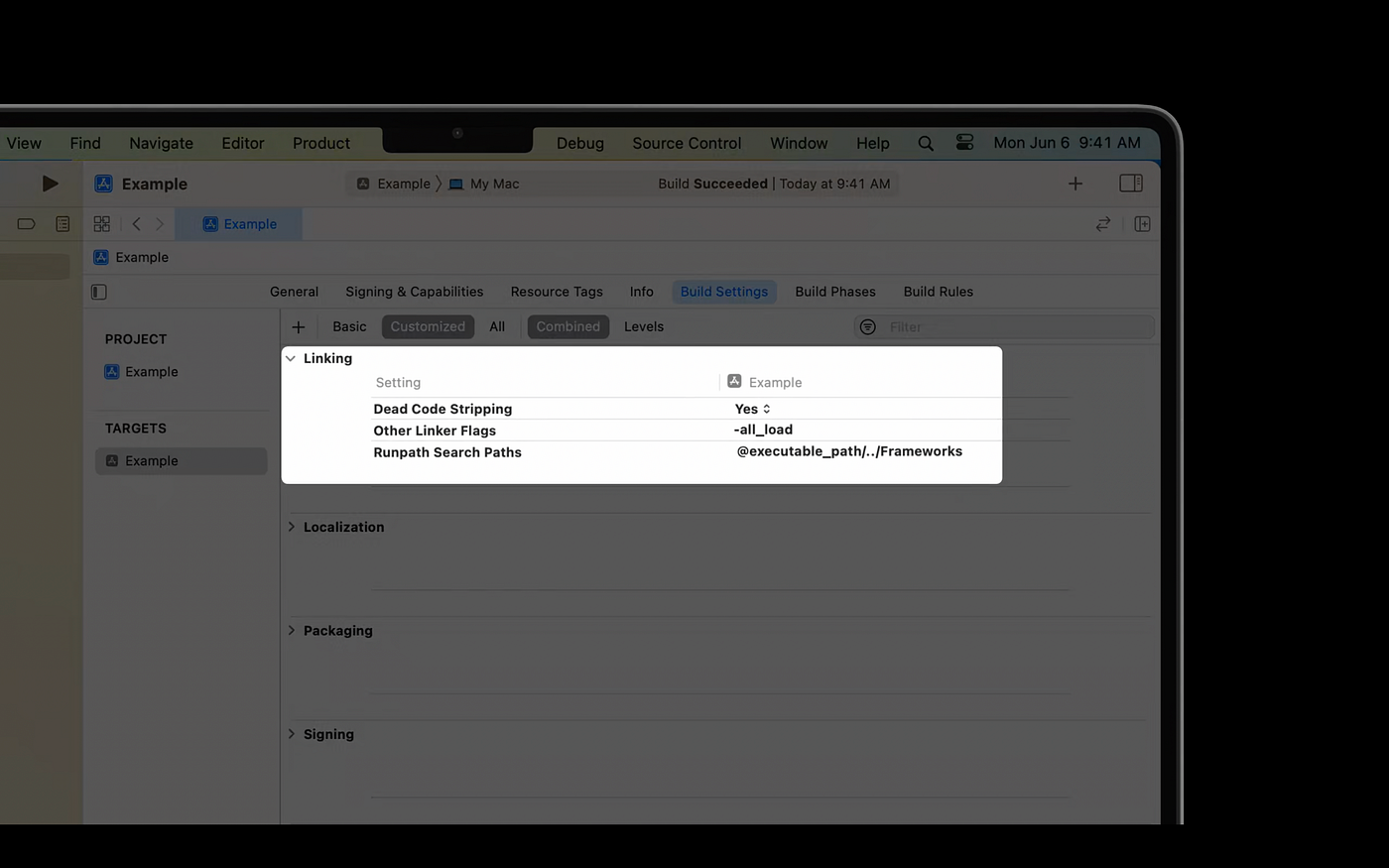This screenshot has height=868, width=1389.
Task: Select the All settings filter
Action: pyautogui.click(x=497, y=326)
